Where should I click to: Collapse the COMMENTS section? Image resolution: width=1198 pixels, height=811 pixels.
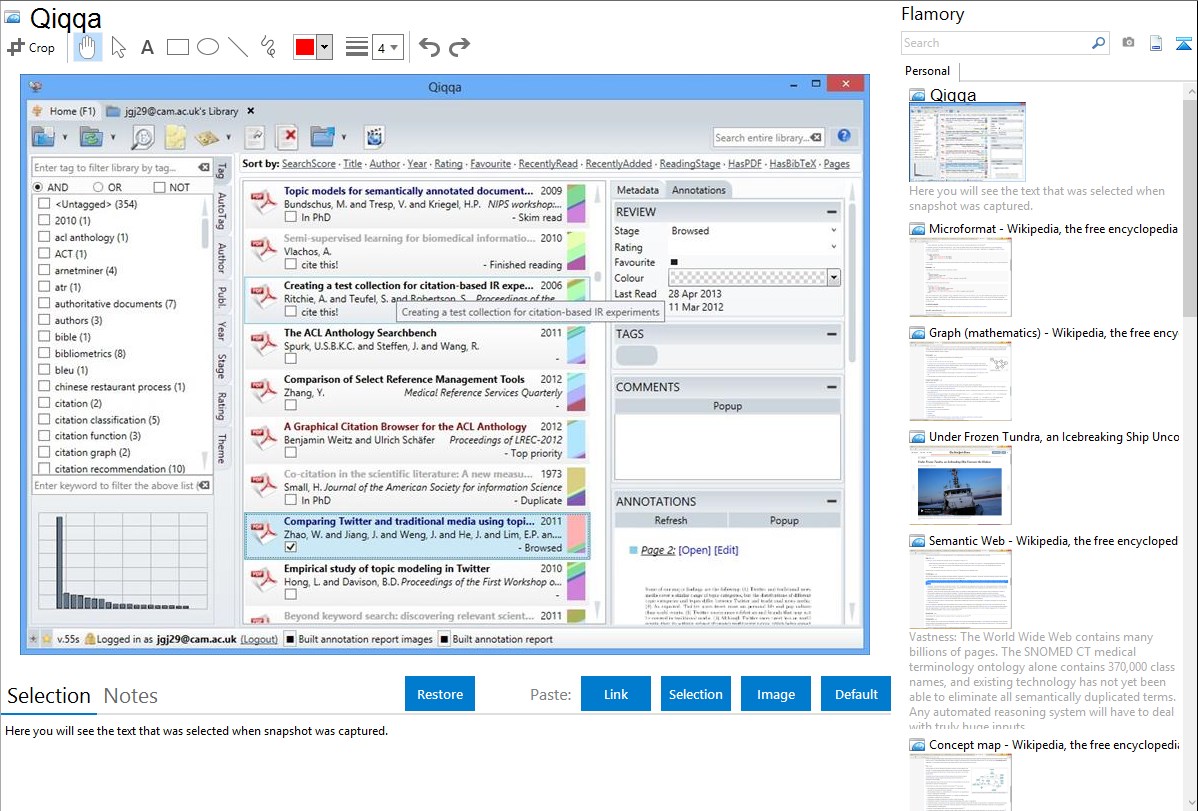click(x=831, y=387)
